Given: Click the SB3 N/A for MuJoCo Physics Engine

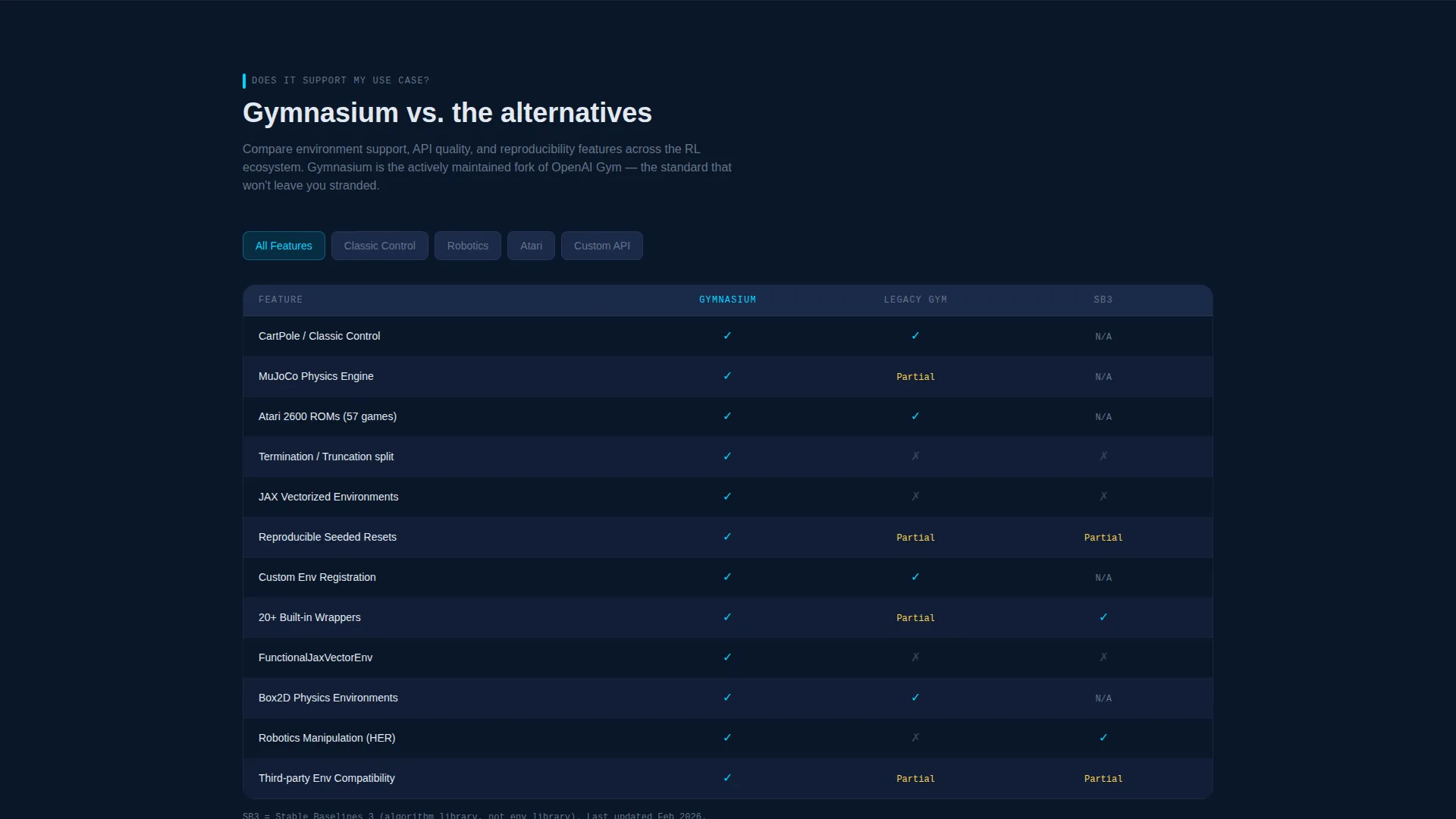Looking at the screenshot, I should point(1103,377).
